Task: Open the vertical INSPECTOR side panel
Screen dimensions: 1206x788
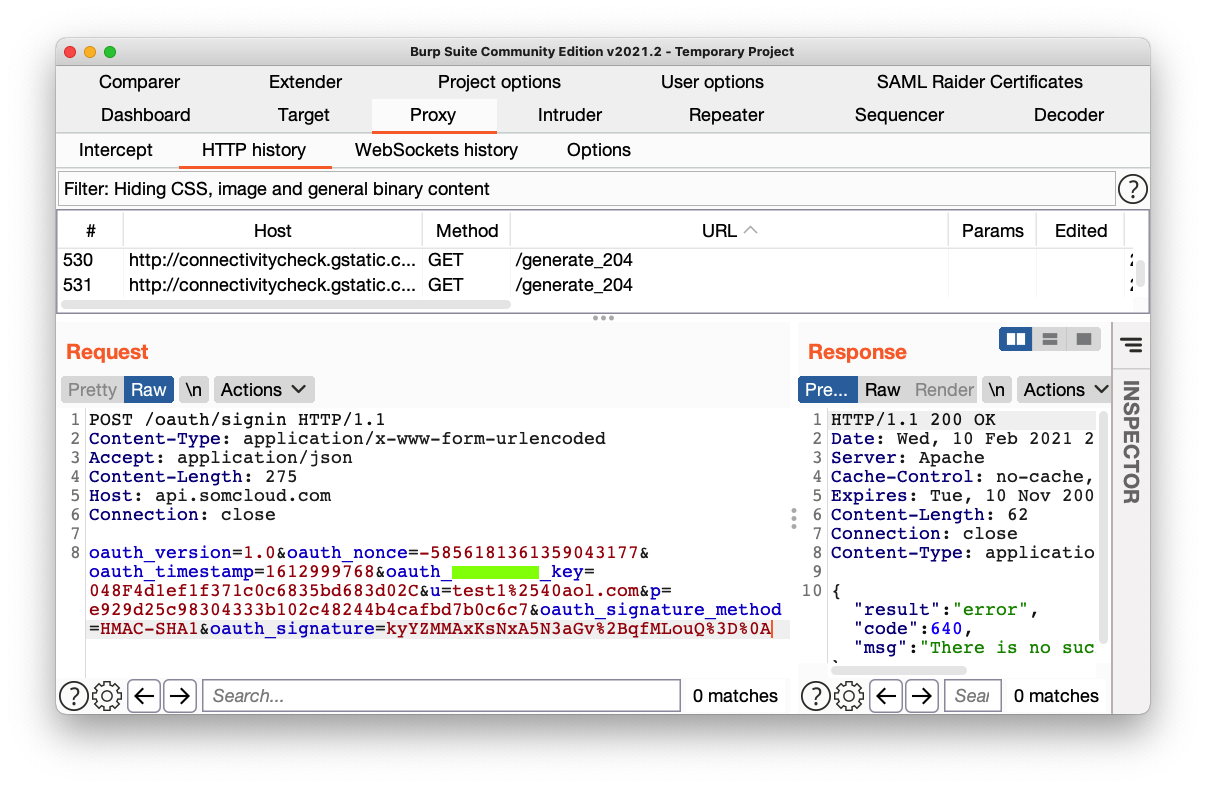Action: 1131,441
